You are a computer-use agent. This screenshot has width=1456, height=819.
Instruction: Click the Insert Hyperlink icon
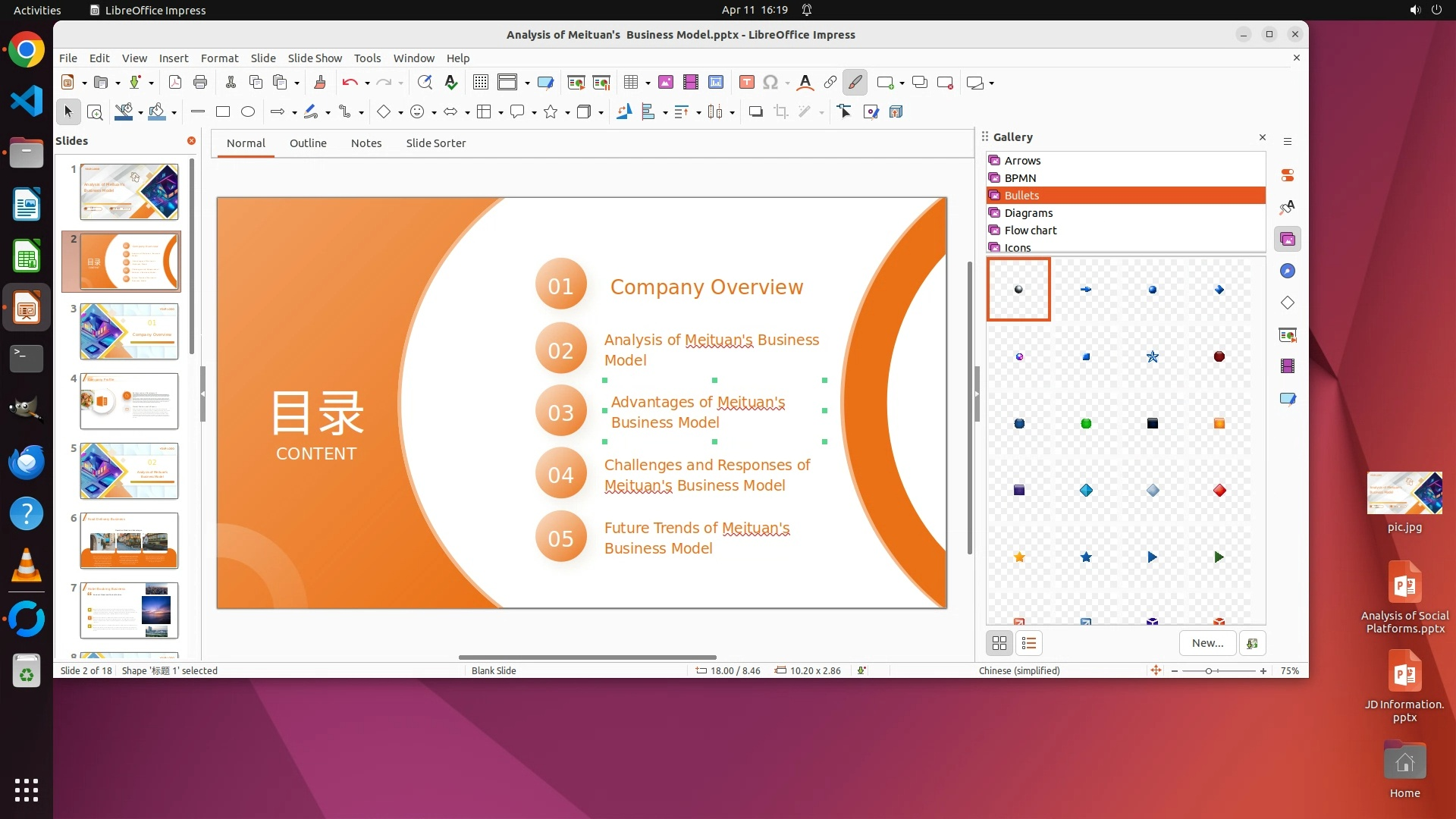(x=830, y=83)
